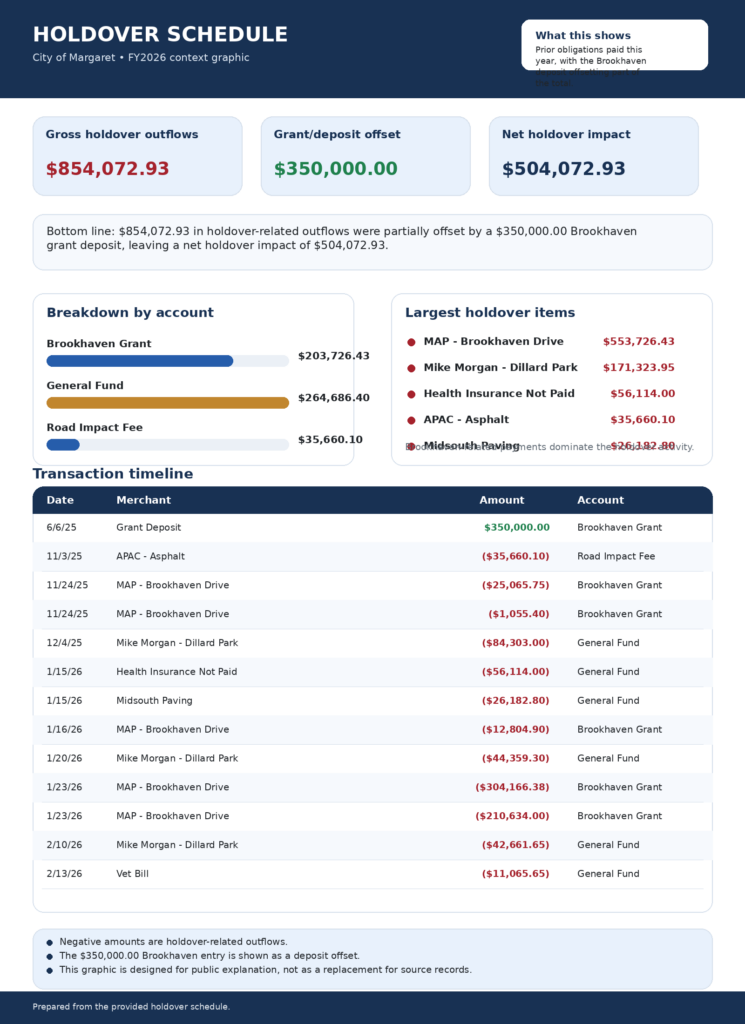Viewport: 745px width, 1024px height.
Task: Click the red bullet beside MAP - Brookhaven Drive
Action: (x=411, y=342)
